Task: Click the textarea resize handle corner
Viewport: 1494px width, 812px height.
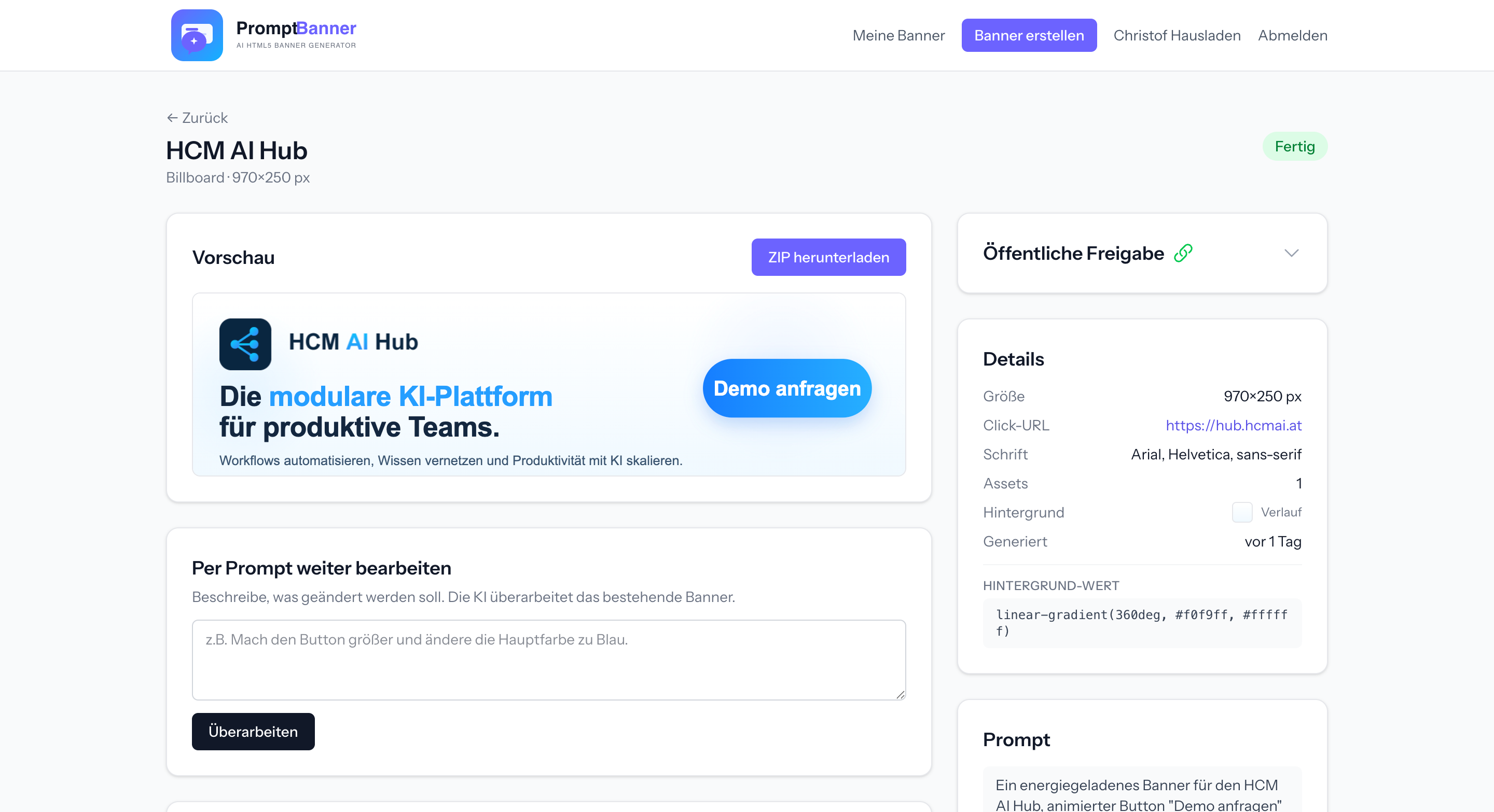Action: click(900, 694)
